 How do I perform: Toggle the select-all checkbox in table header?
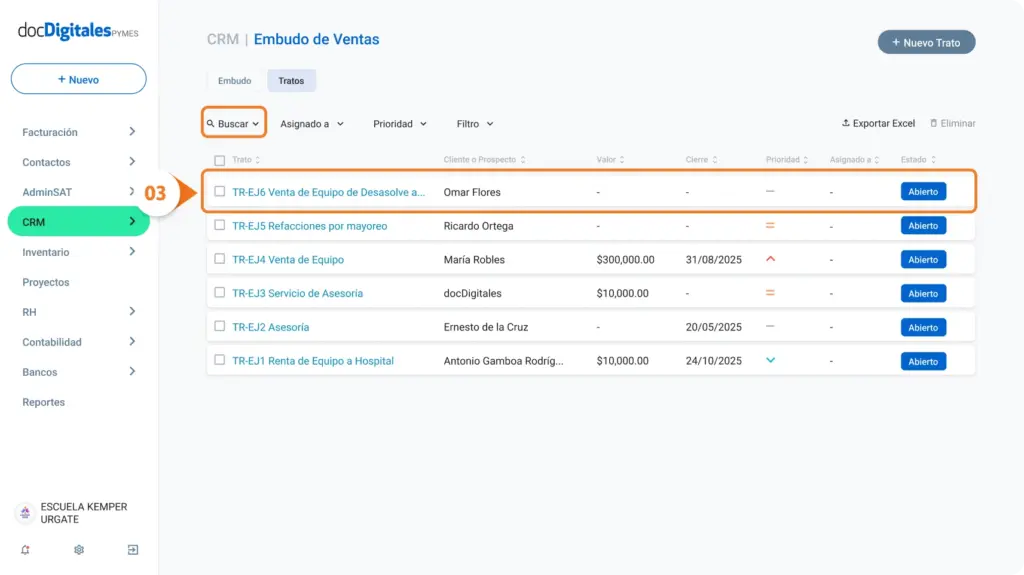pos(219,160)
